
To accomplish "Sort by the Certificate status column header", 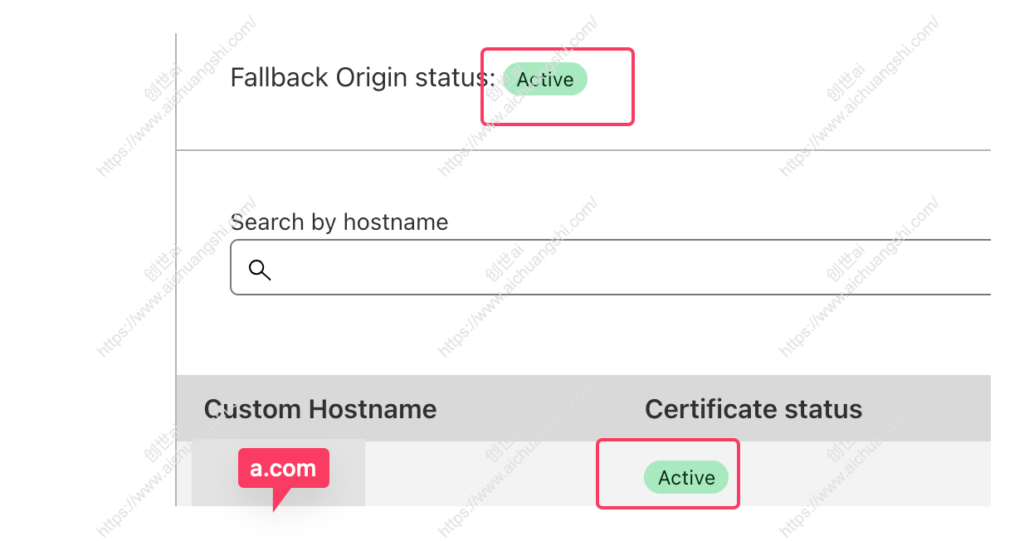I will (x=753, y=409).
